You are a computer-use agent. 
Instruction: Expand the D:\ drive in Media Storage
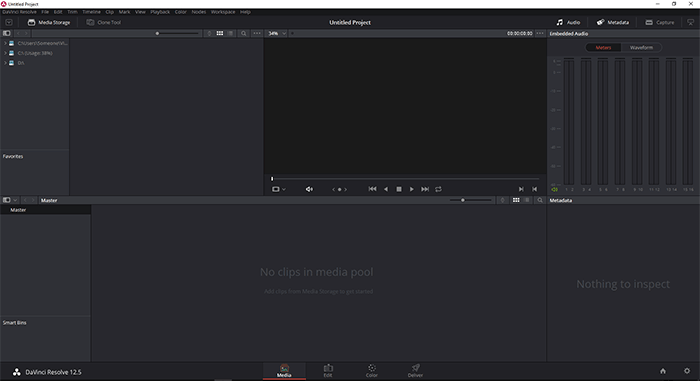click(5, 63)
